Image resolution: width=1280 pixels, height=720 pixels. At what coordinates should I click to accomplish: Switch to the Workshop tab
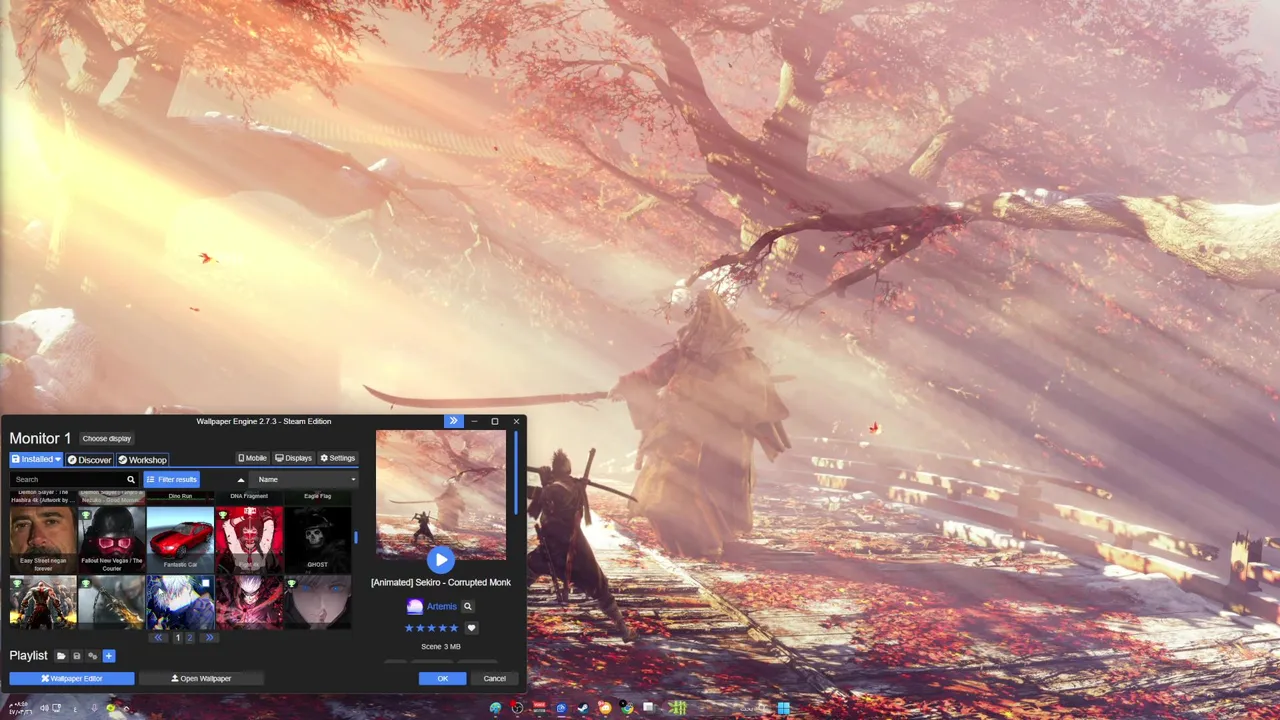click(142, 460)
